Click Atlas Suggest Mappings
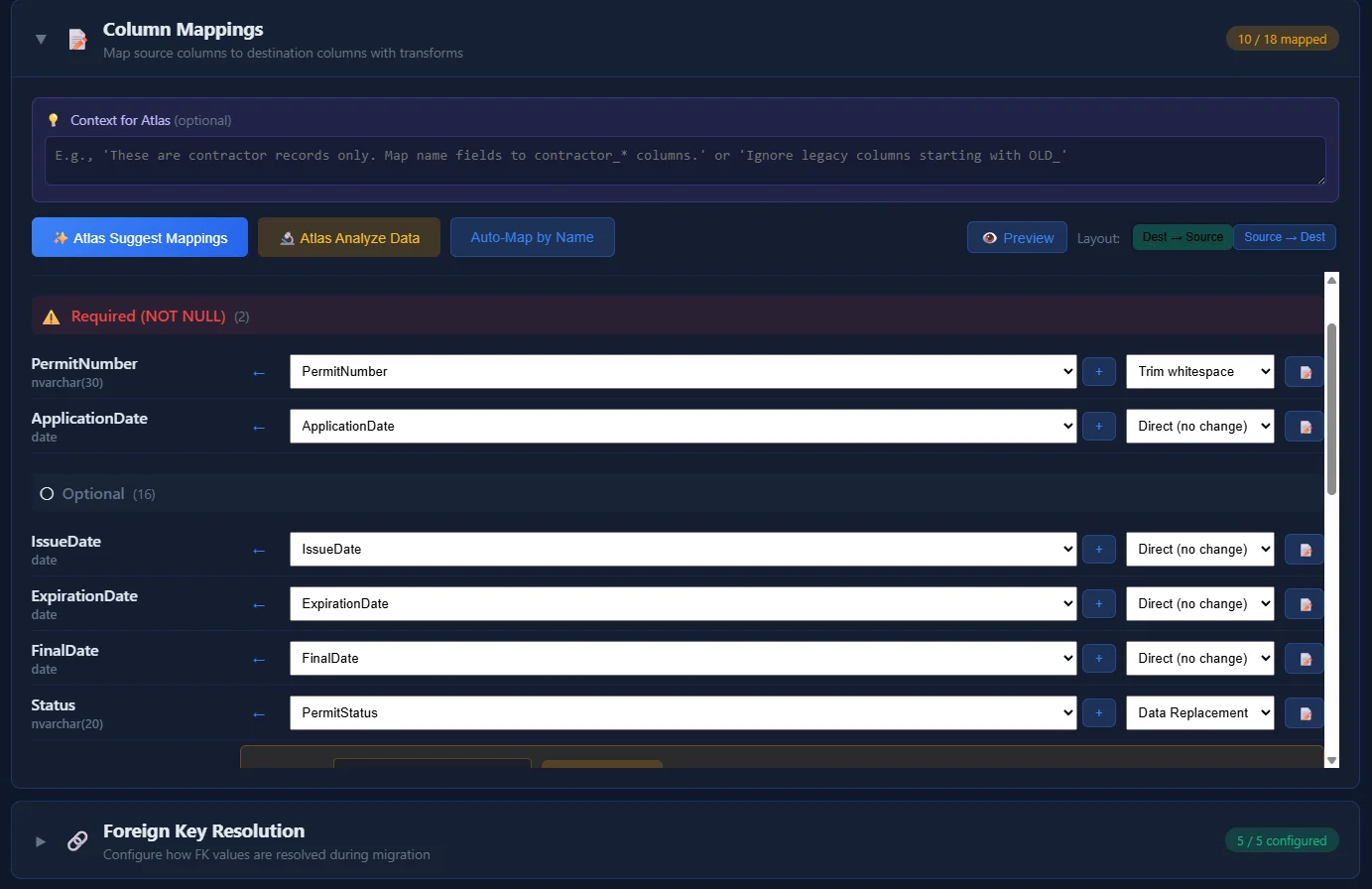This screenshot has width=1372, height=889. 139,237
